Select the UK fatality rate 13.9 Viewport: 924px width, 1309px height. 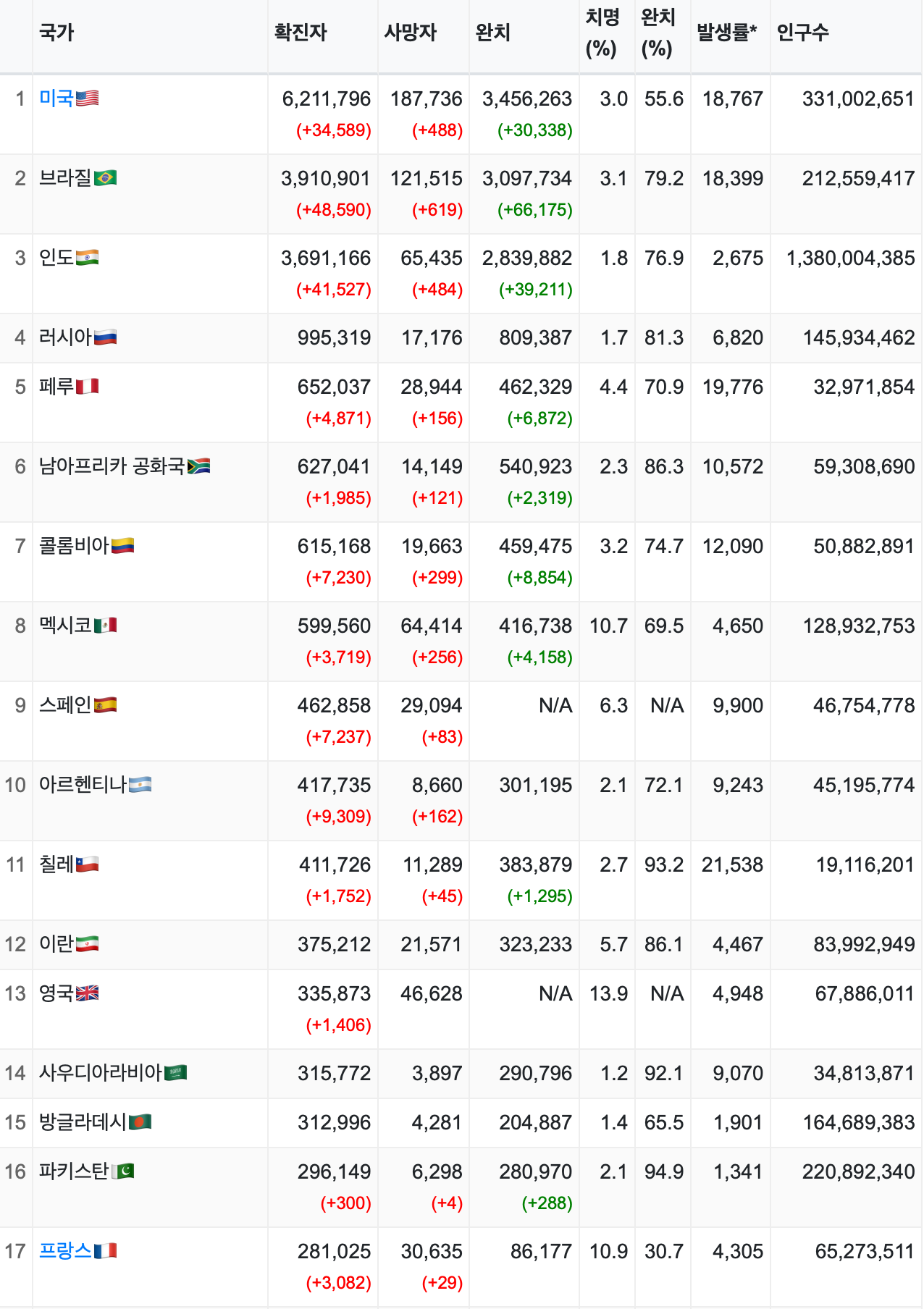608,993
